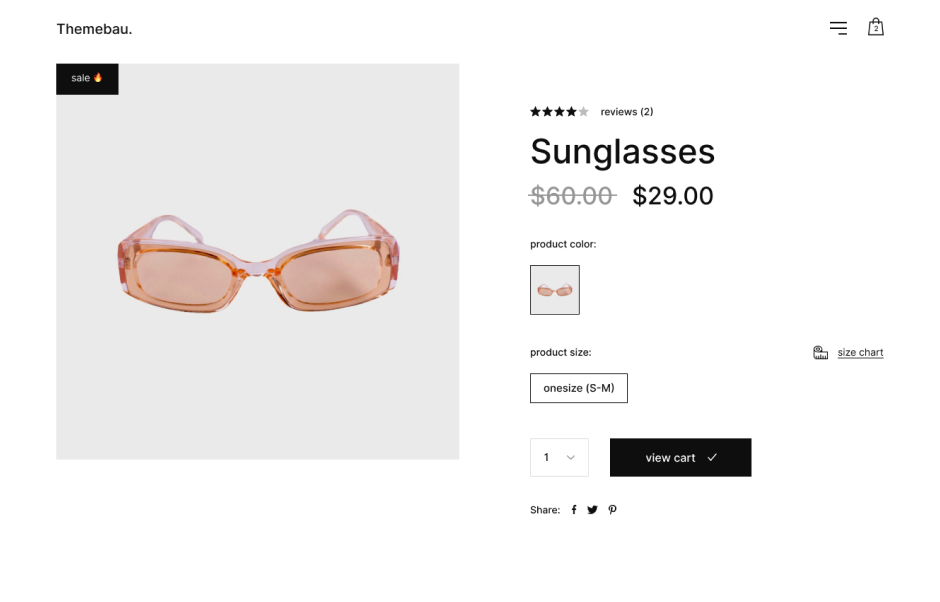Select the onesize (S-M) size option

click(579, 388)
